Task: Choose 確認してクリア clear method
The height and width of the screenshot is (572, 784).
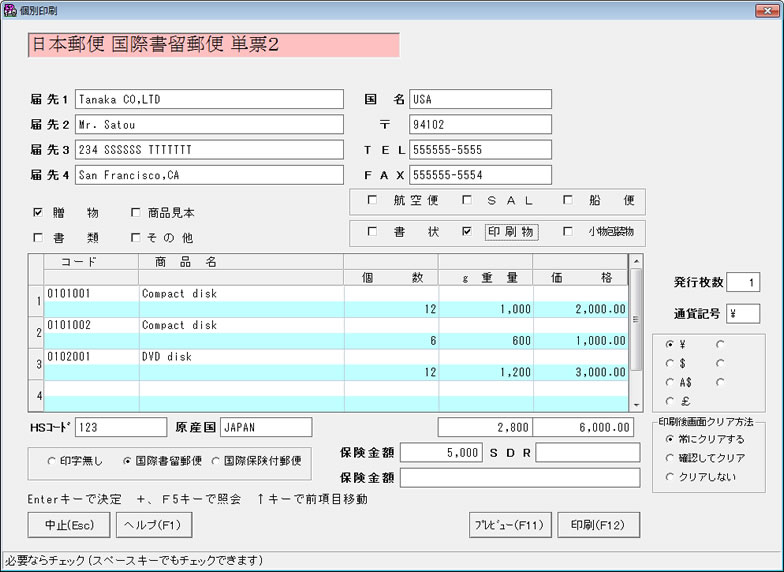Action: tap(670, 458)
